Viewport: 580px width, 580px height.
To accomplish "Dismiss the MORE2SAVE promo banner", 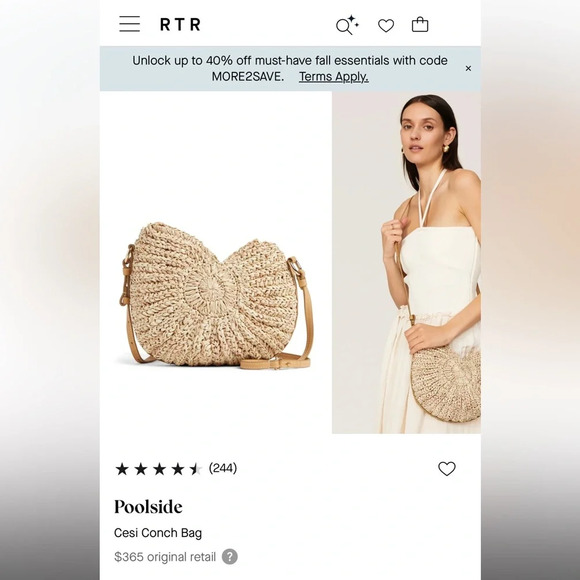I will point(468,68).
